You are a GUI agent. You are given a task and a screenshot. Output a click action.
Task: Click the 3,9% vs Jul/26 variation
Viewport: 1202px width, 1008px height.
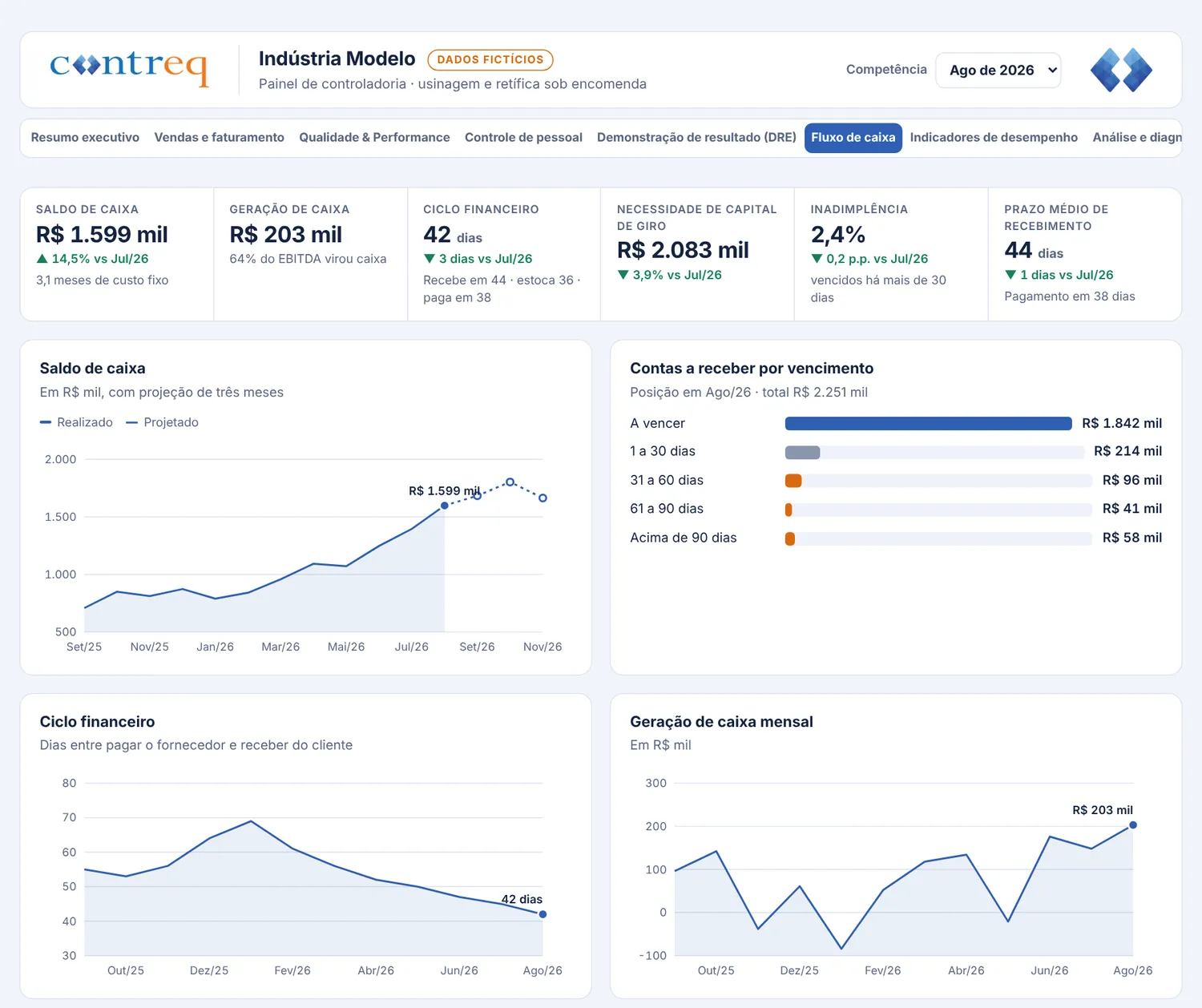670,275
